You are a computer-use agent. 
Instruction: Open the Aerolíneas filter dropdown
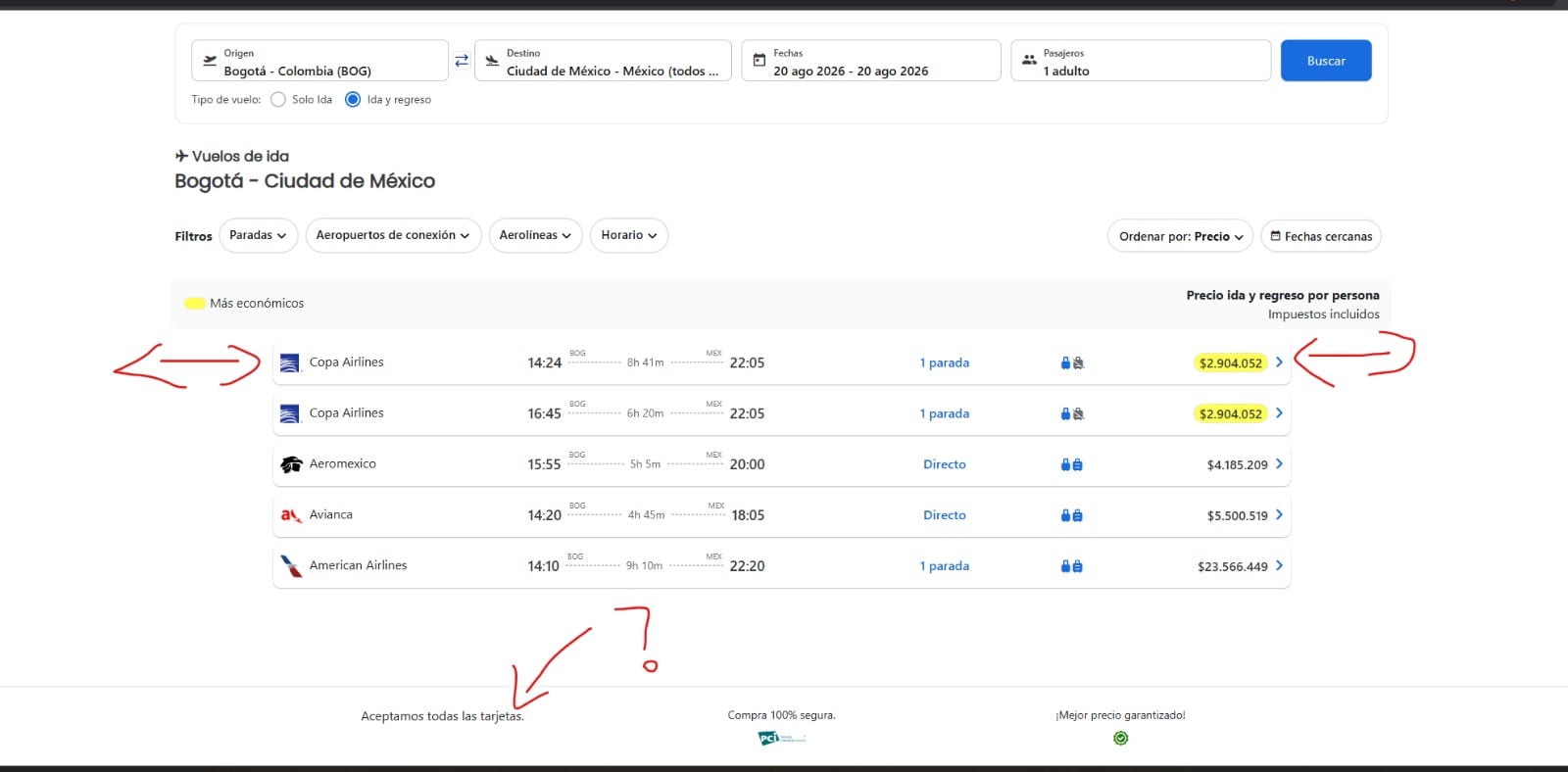(535, 235)
